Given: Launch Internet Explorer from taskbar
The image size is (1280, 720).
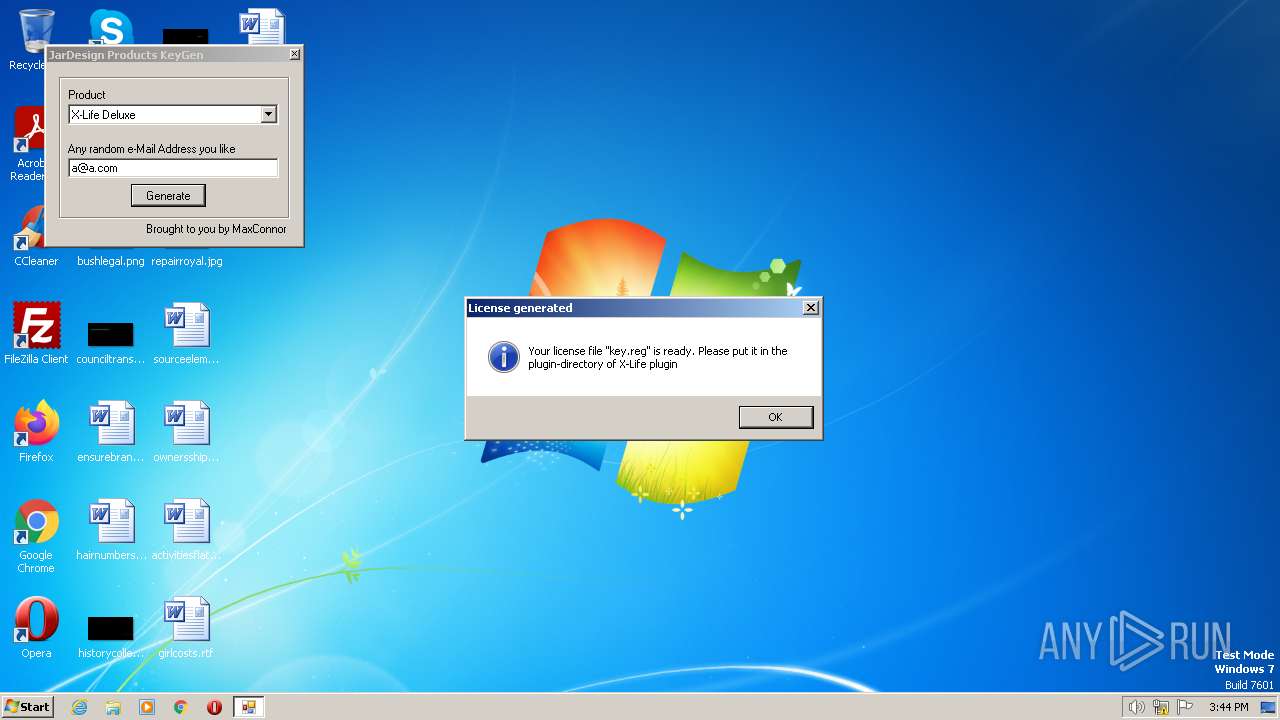Looking at the screenshot, I should pyautogui.click(x=79, y=707).
